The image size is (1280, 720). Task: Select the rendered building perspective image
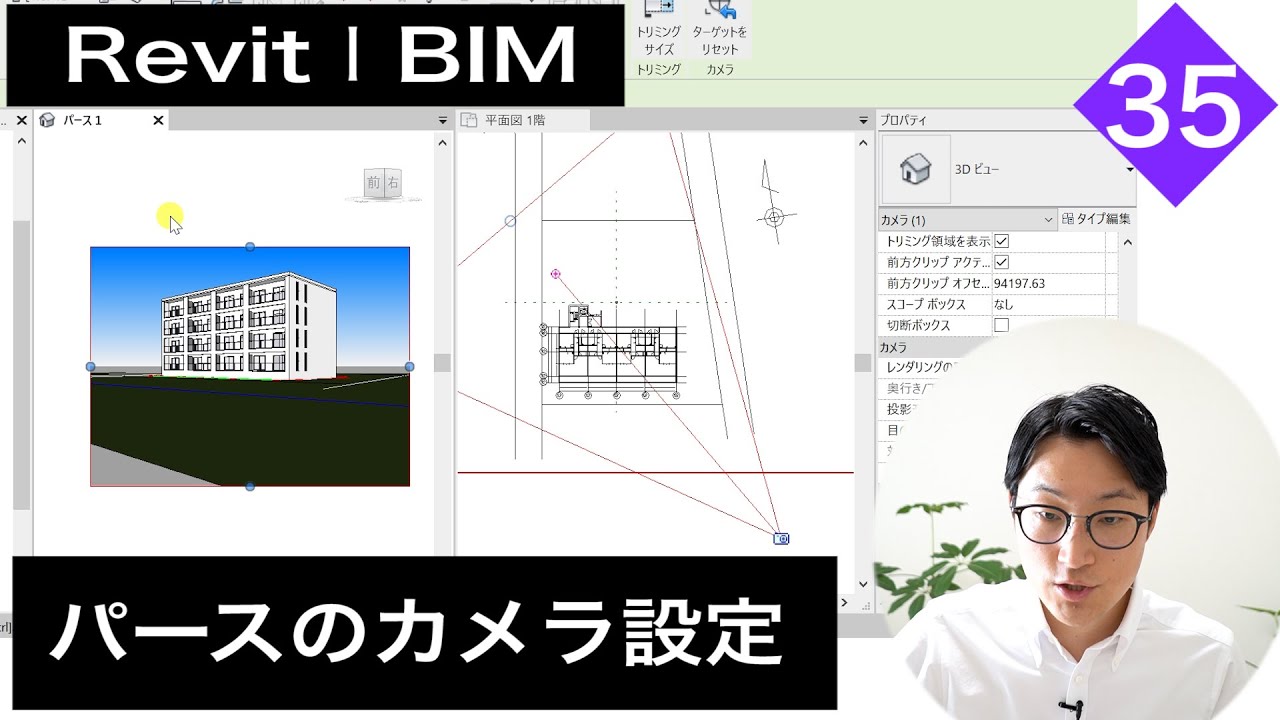(250, 367)
